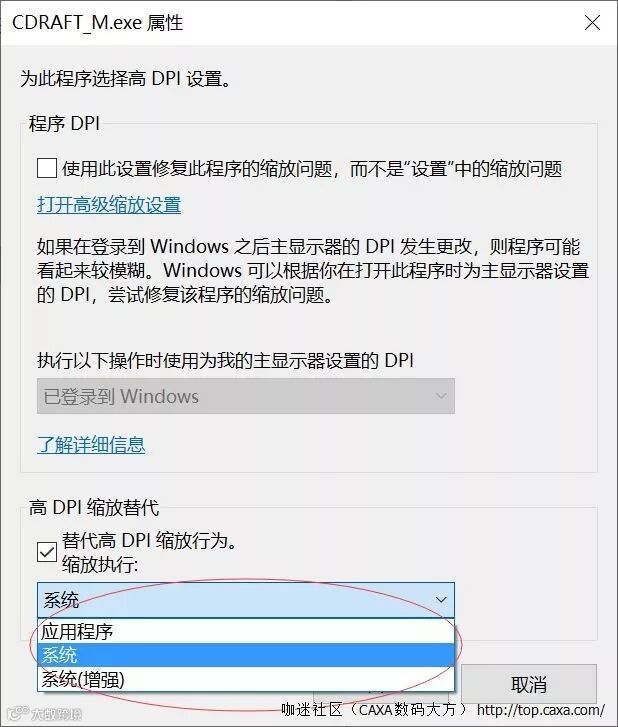
Task: Click the http://top.caxa.com/ watermark URL
Action: (541, 710)
